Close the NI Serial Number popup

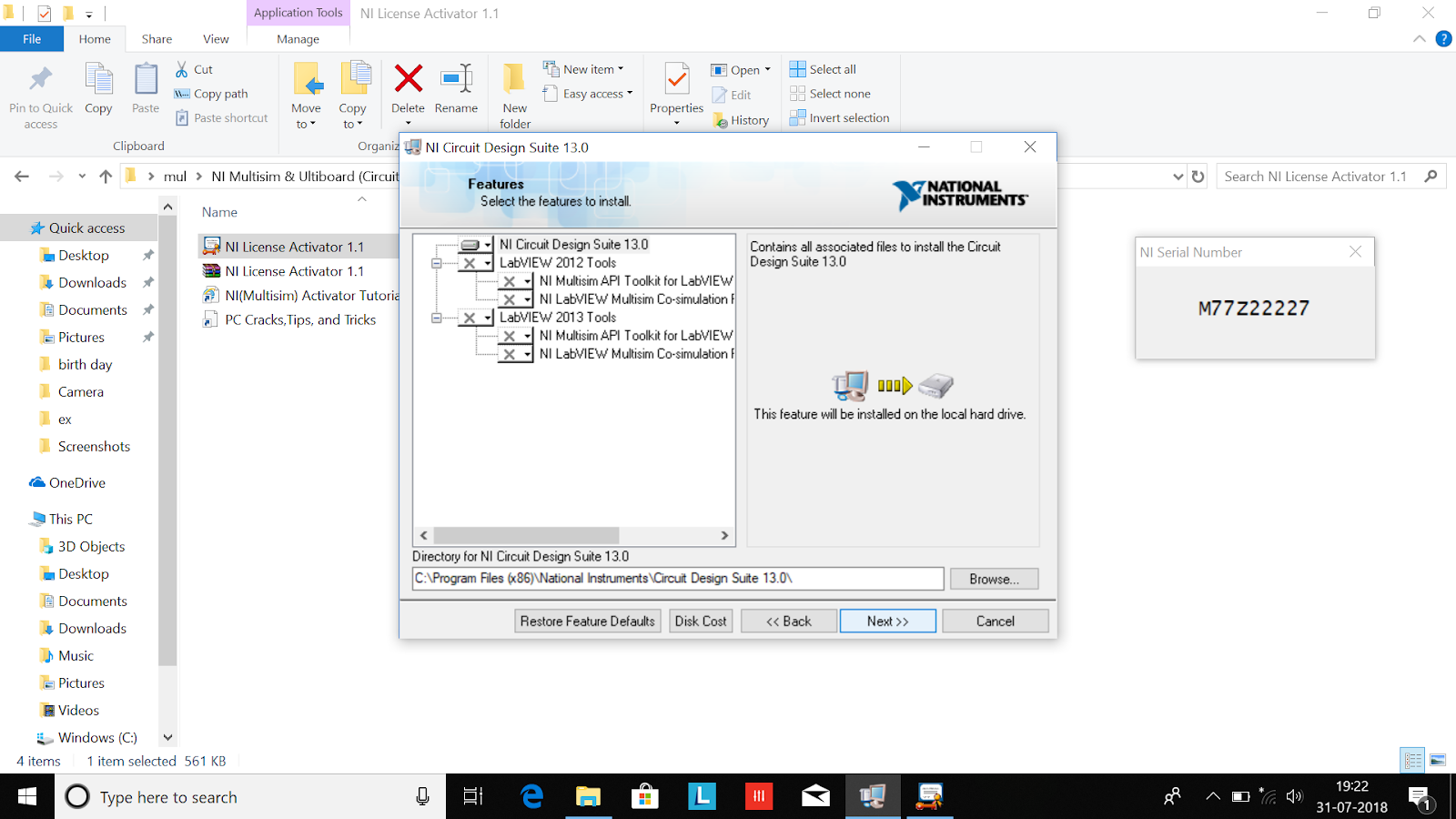click(1355, 252)
